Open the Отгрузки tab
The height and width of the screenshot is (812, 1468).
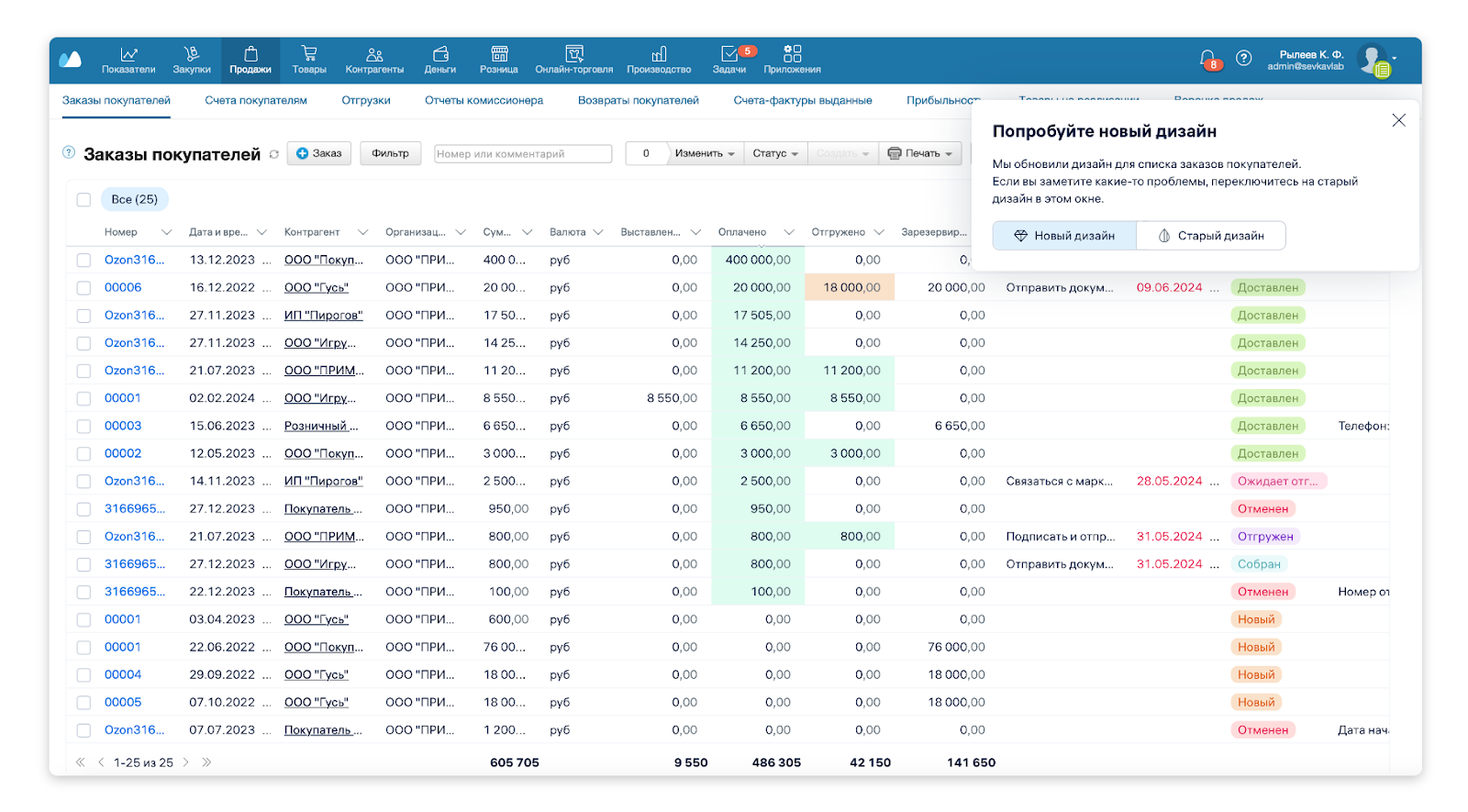click(366, 100)
